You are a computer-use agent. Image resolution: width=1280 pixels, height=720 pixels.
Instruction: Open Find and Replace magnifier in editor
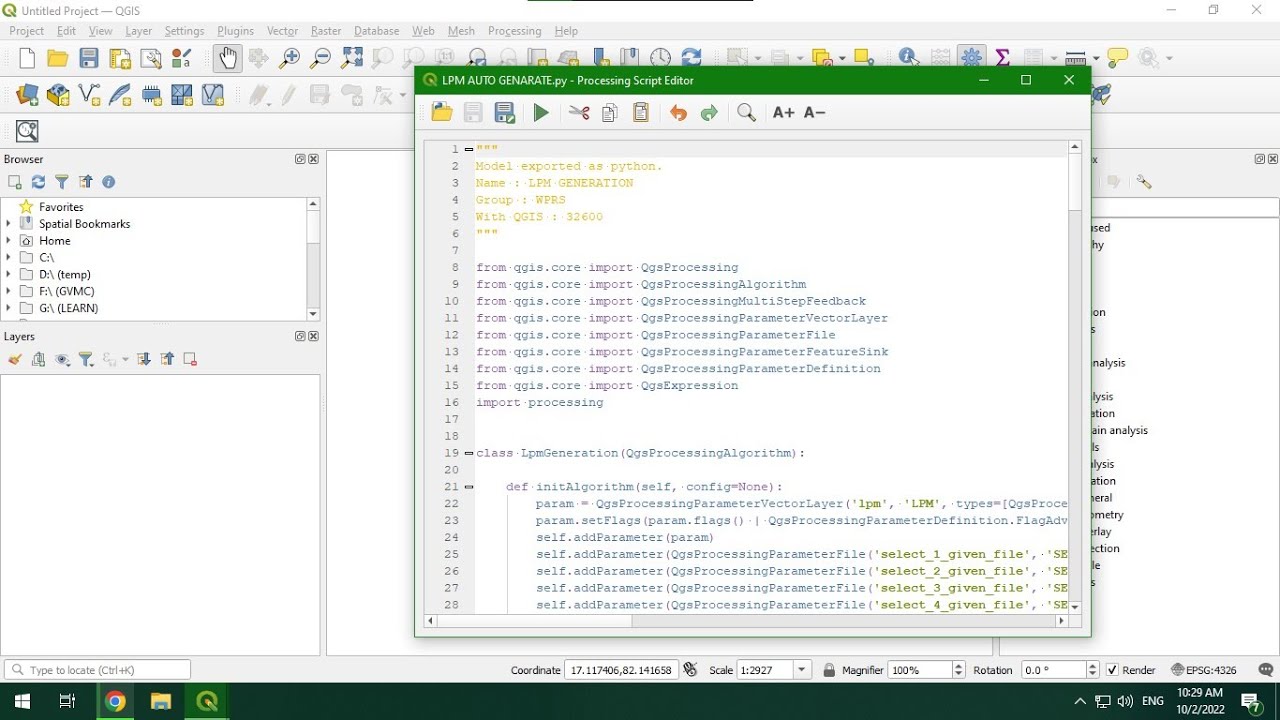pos(746,113)
